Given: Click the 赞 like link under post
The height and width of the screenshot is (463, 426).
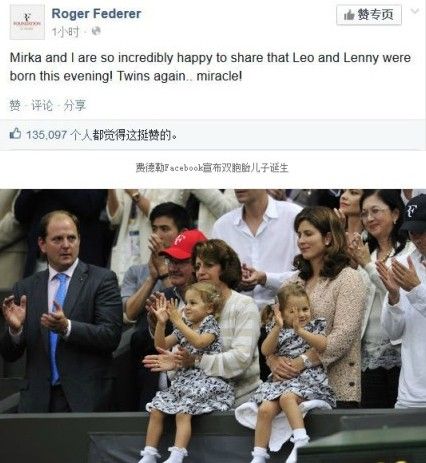Looking at the screenshot, I should [15, 105].
